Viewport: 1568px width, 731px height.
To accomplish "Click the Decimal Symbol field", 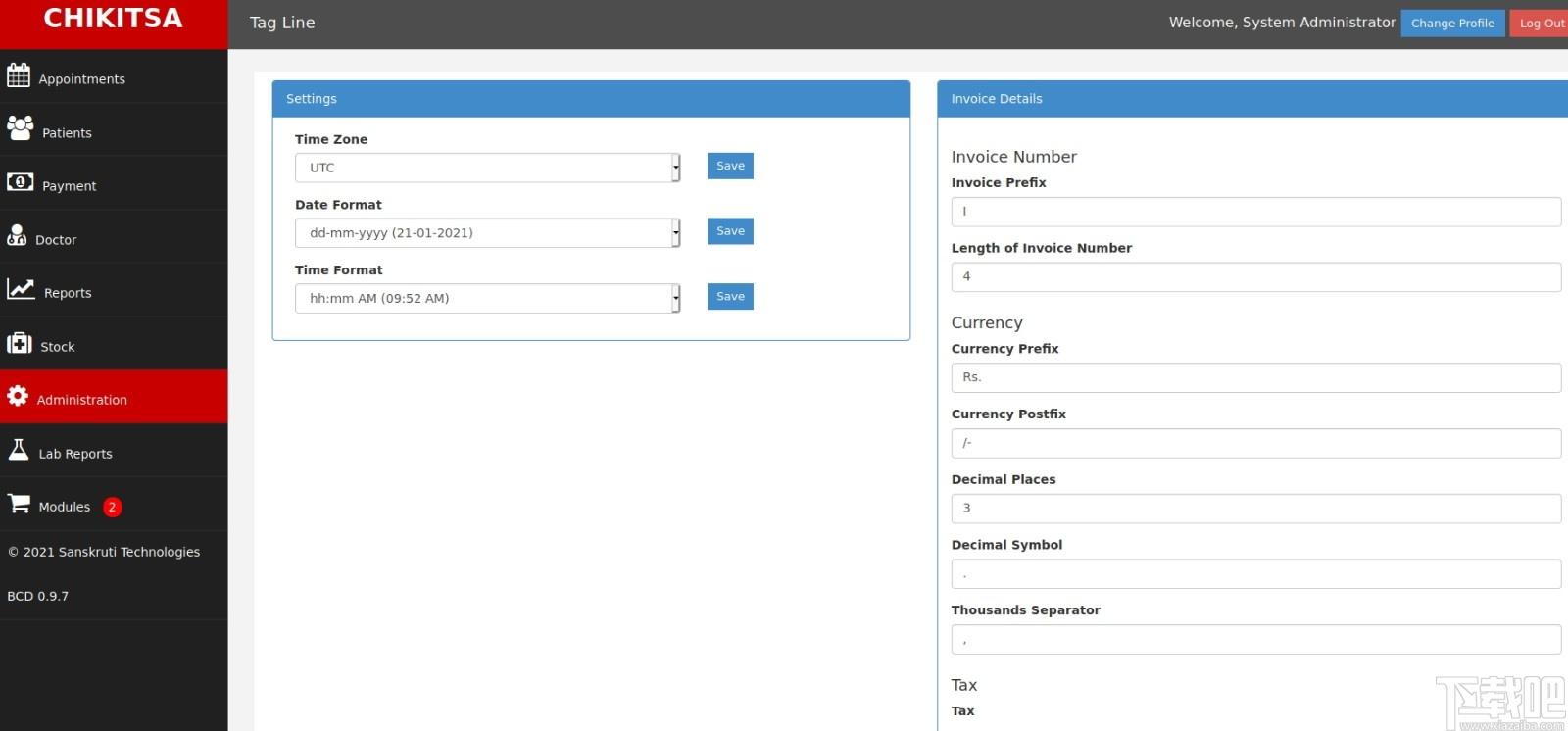I will click(x=1256, y=574).
